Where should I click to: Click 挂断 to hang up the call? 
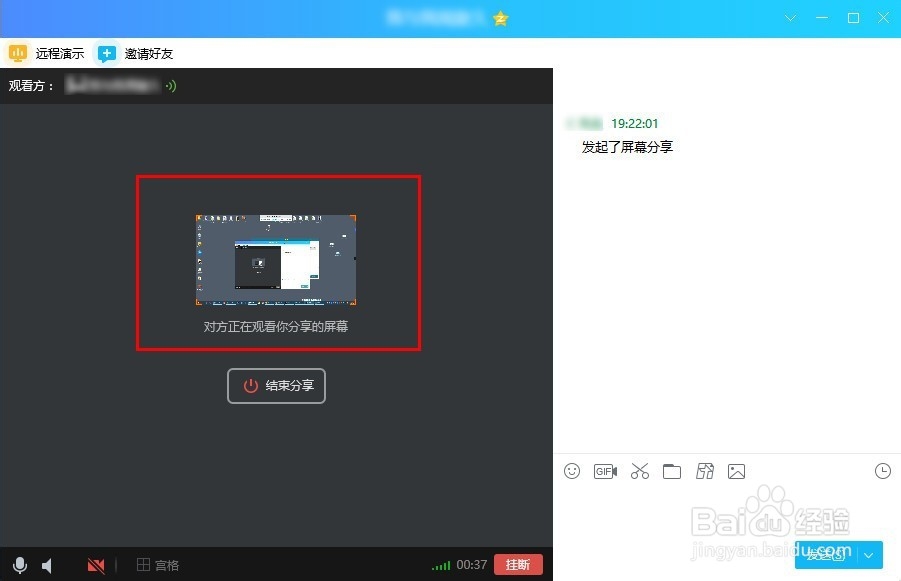coord(518,564)
